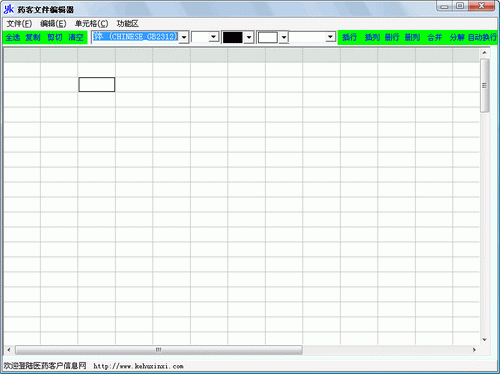Click the black color swatch
The height and width of the screenshot is (374, 500).
233,37
